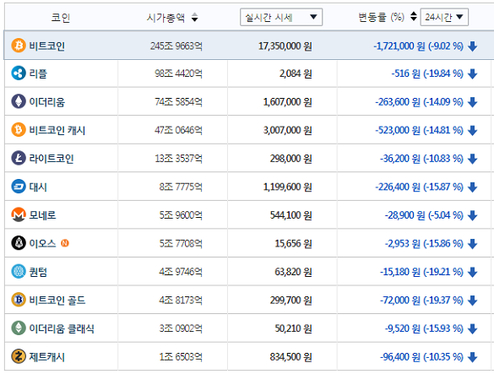
Task: Click the Monero (모네로) logo icon
Action: (19, 215)
